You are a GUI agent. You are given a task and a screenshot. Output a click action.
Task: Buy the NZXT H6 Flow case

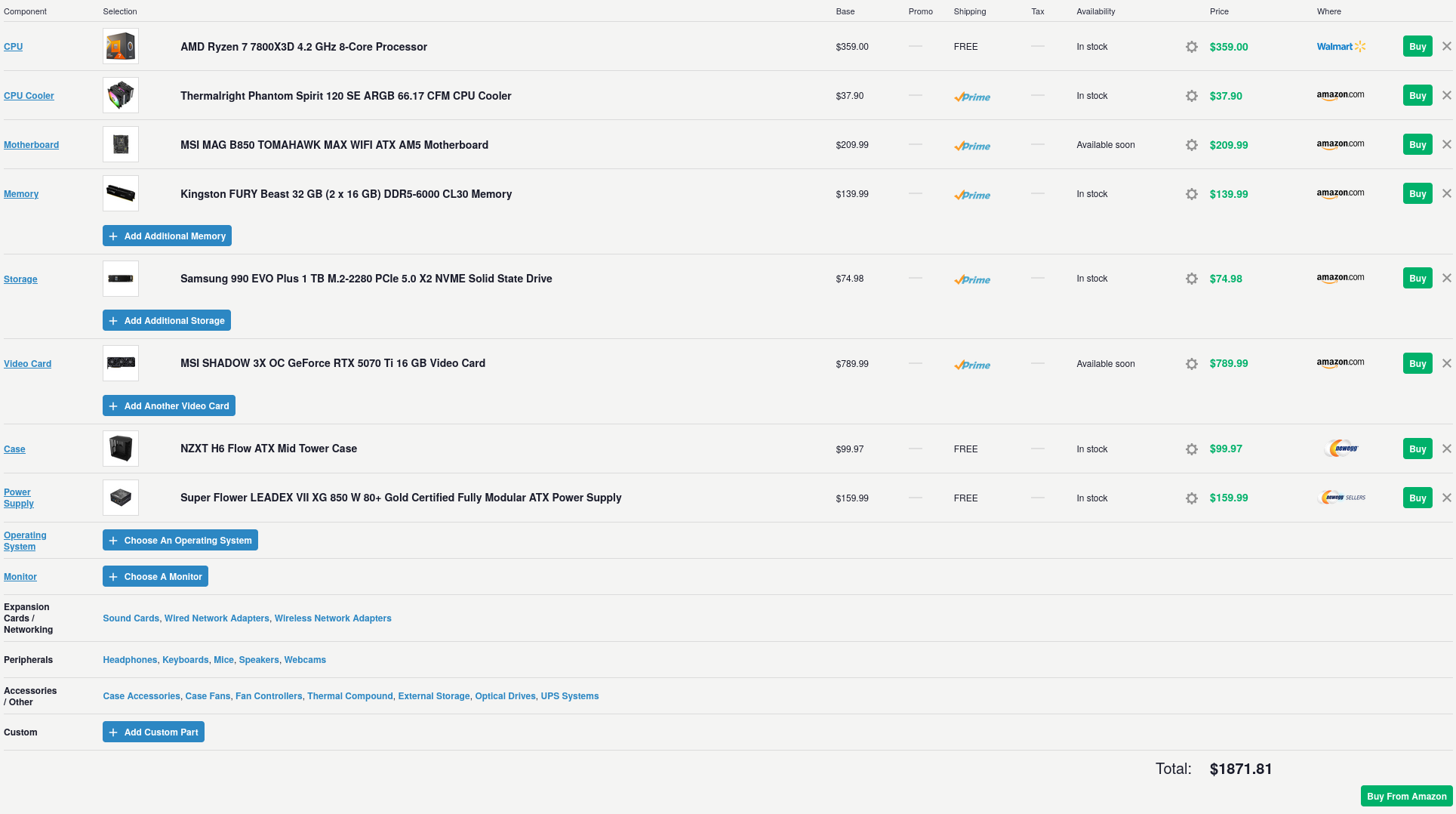coord(1418,449)
